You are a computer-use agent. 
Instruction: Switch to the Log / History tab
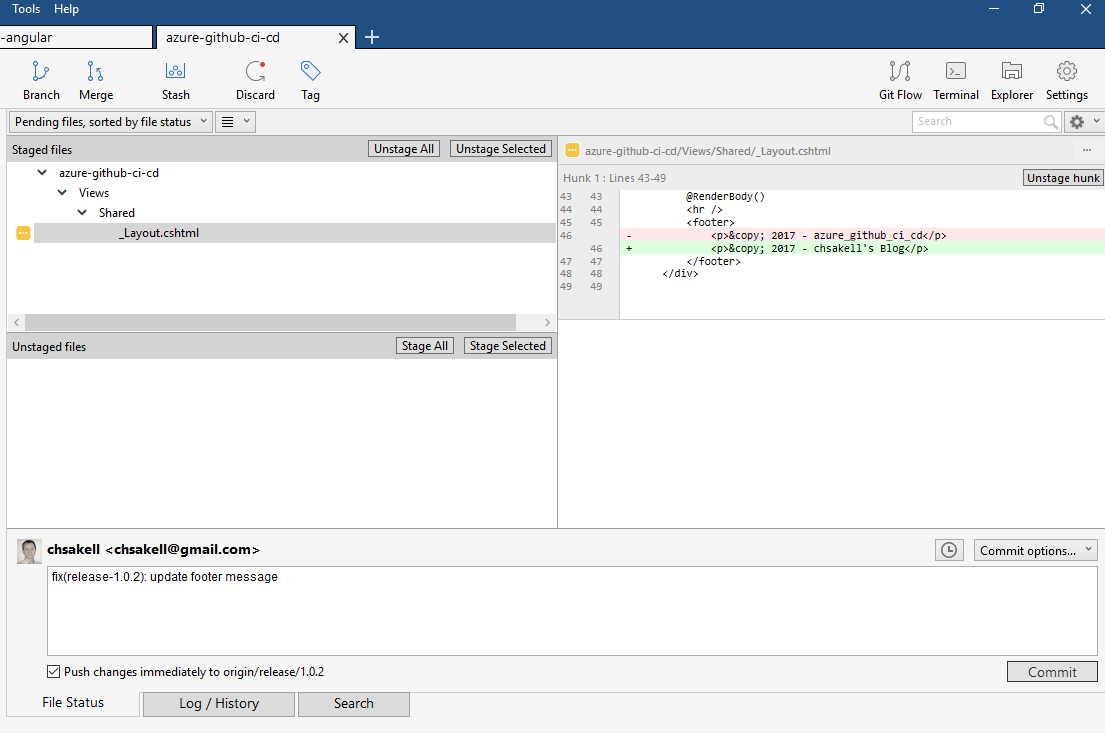click(x=219, y=704)
